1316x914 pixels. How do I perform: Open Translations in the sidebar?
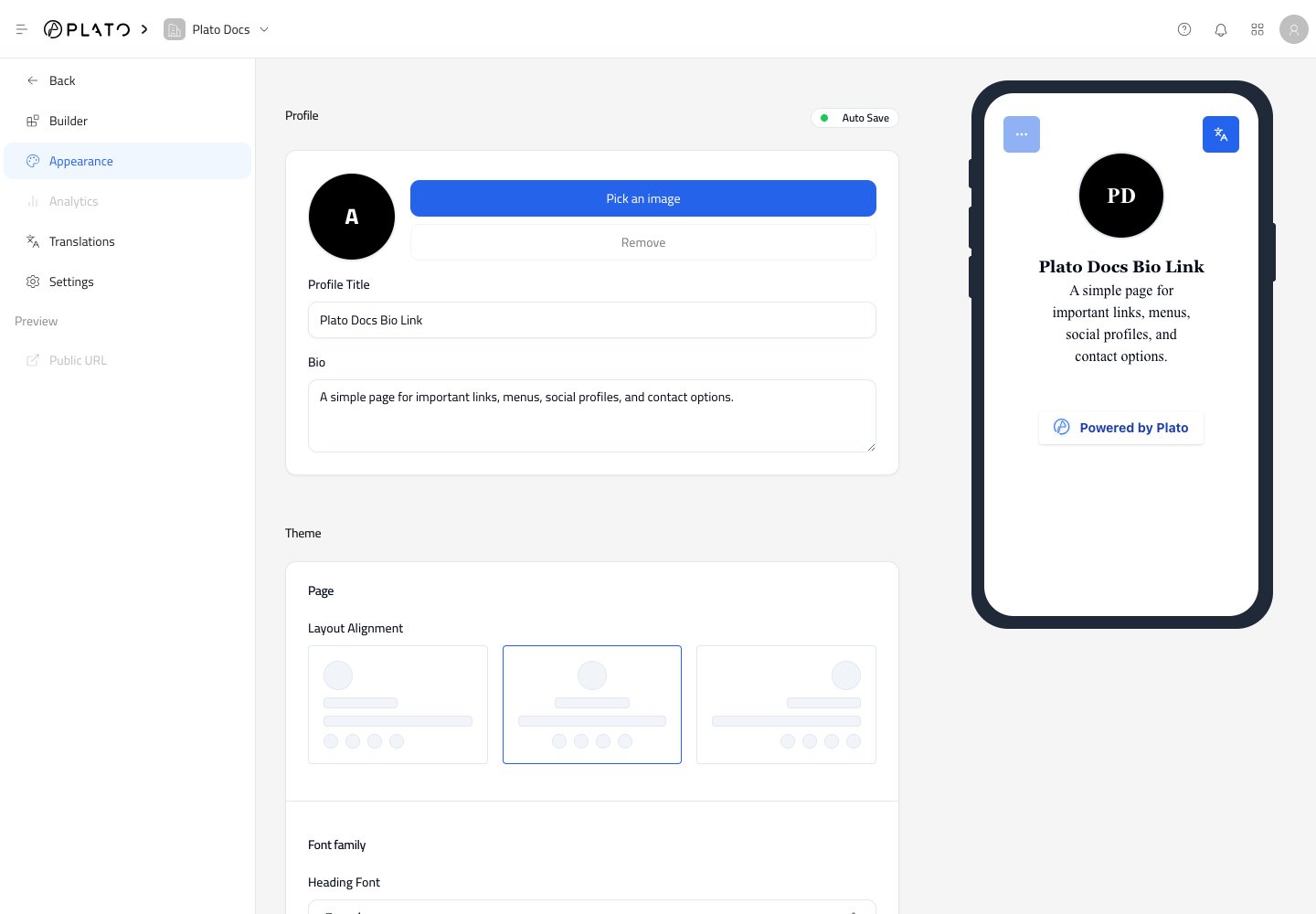(x=127, y=241)
